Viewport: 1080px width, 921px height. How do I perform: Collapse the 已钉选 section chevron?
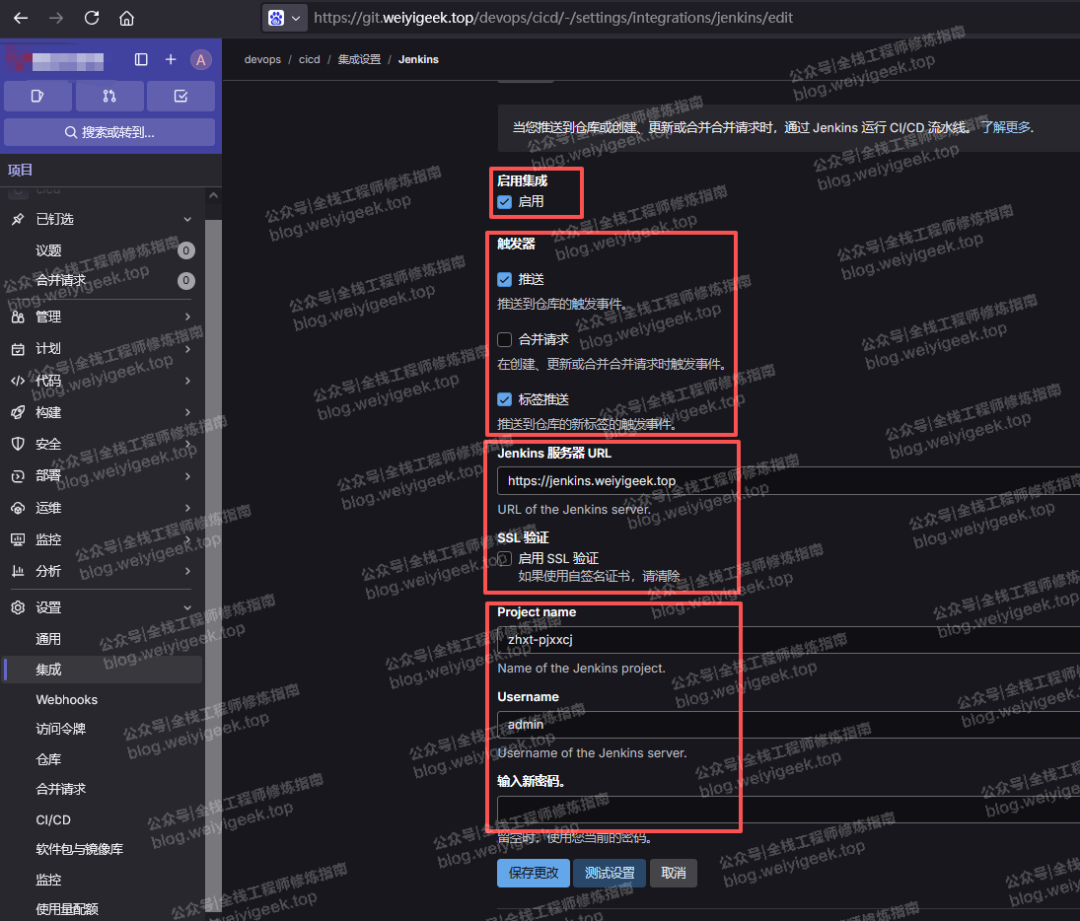[x=187, y=219]
